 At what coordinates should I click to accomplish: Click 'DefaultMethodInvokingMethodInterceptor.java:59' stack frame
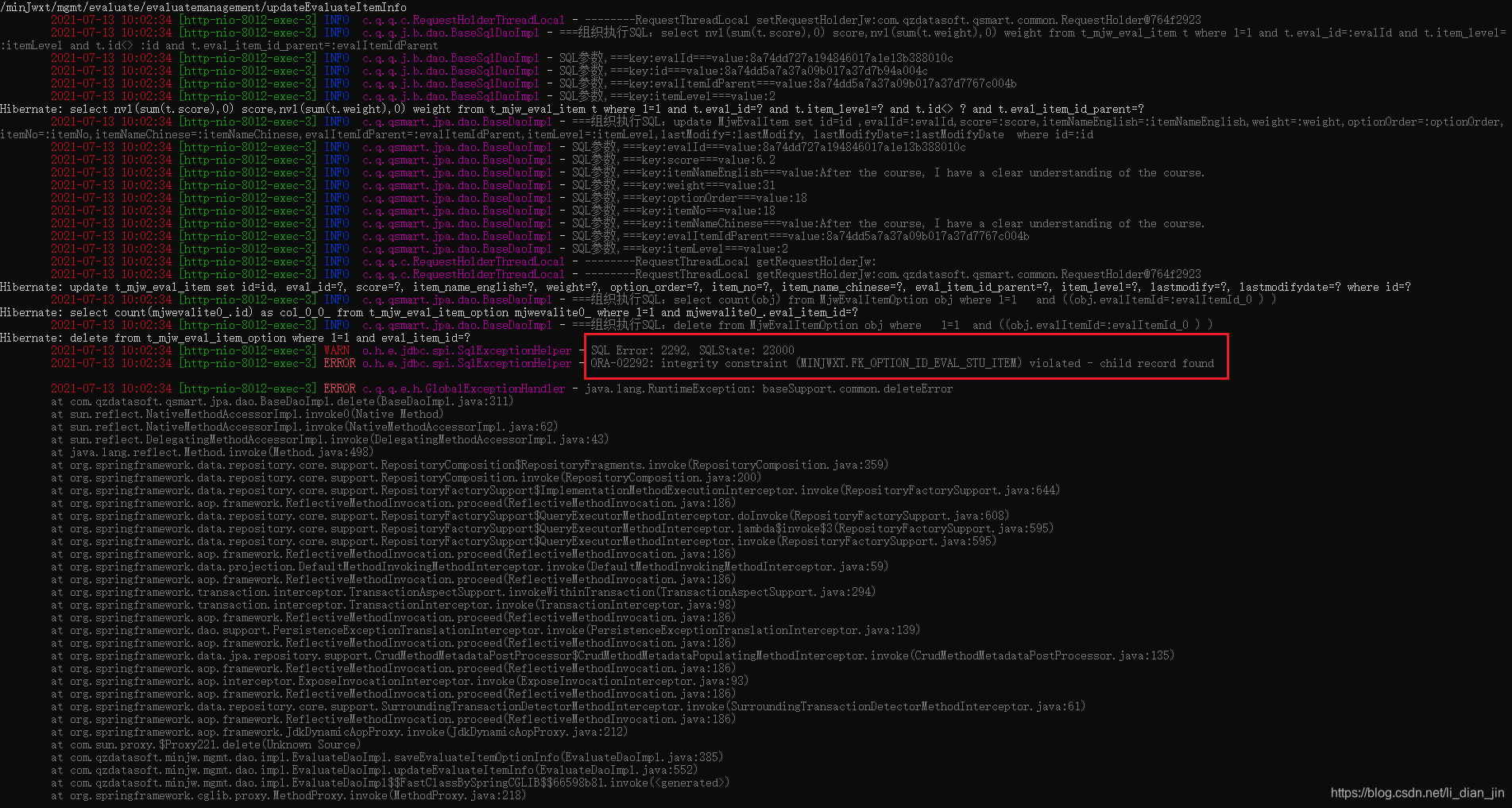click(x=470, y=566)
